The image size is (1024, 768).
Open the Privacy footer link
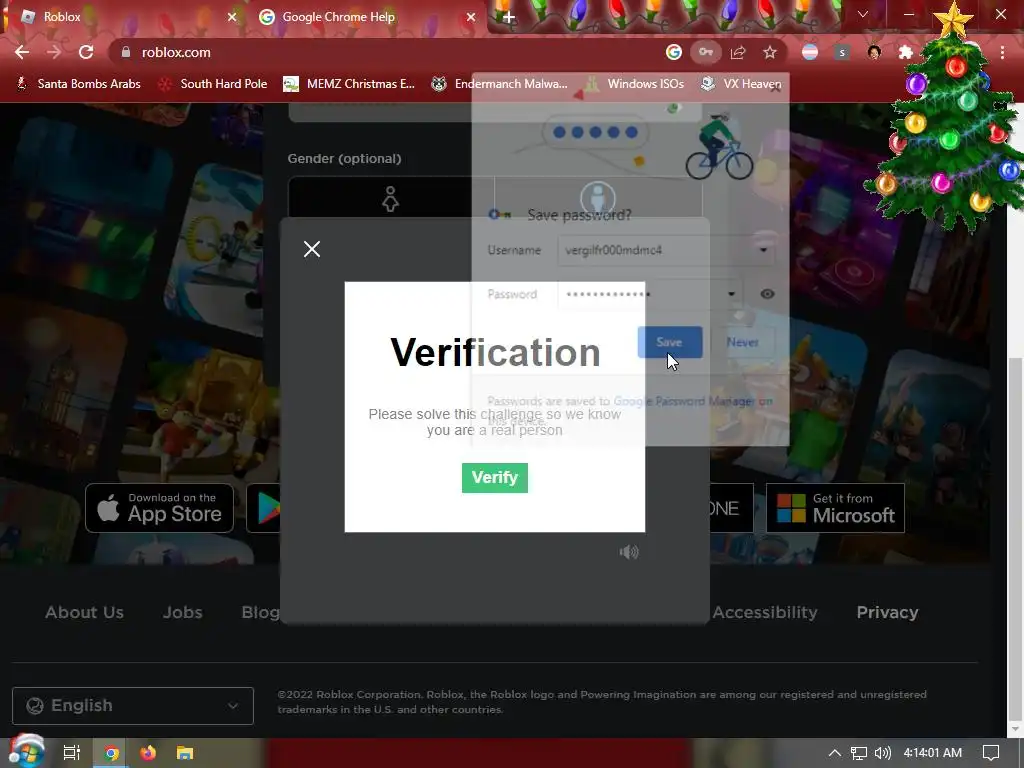(887, 612)
